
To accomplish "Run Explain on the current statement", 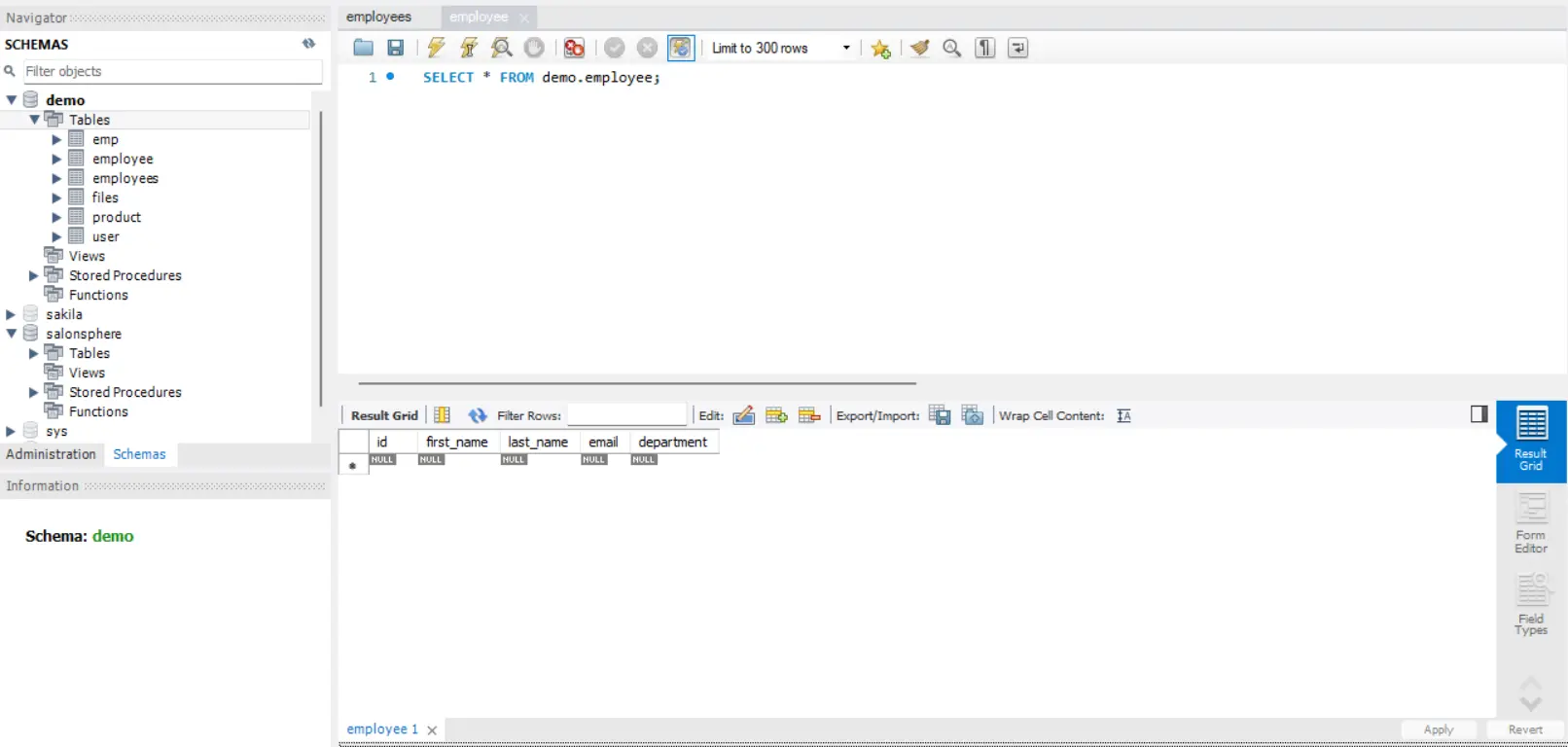I will tap(502, 48).
